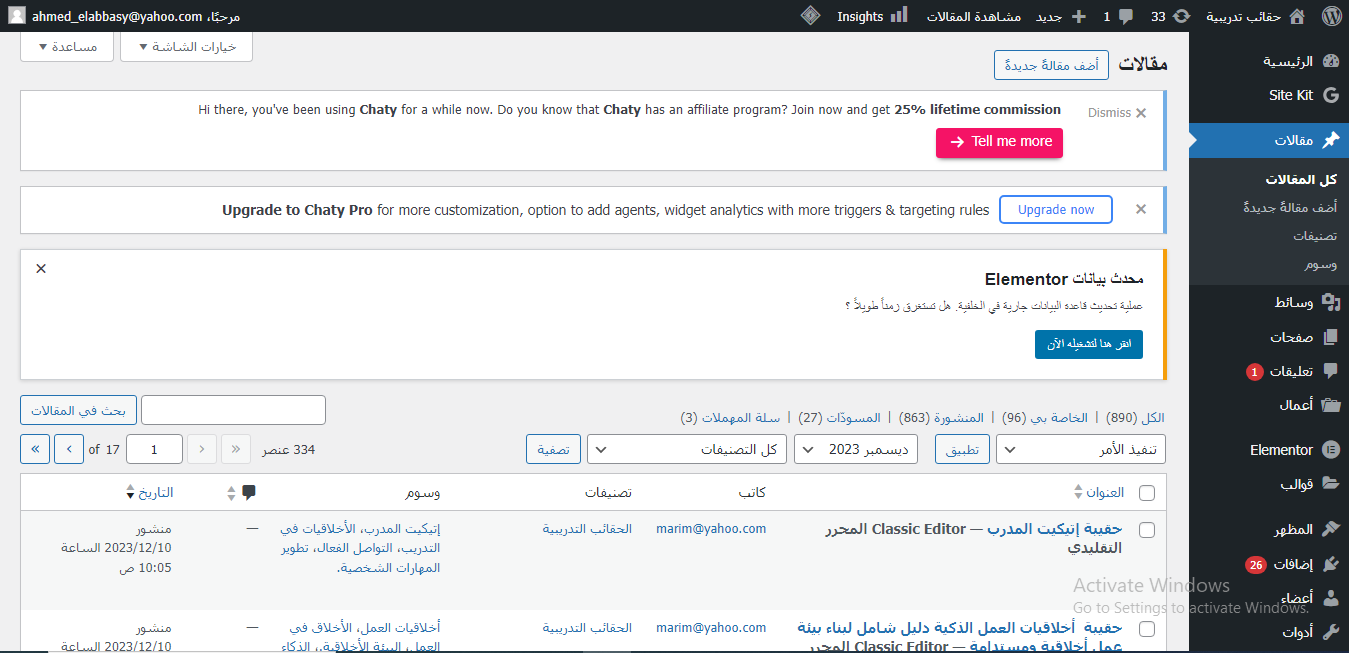Click the مشاهدة المقالات admin bar link

[x=974, y=17]
